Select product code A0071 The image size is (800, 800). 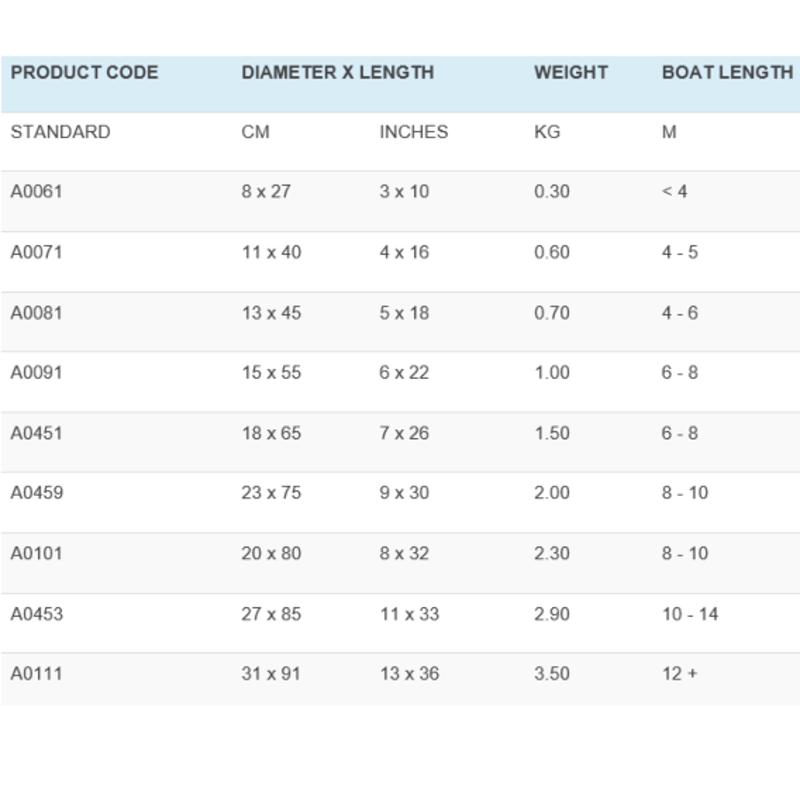point(36,252)
